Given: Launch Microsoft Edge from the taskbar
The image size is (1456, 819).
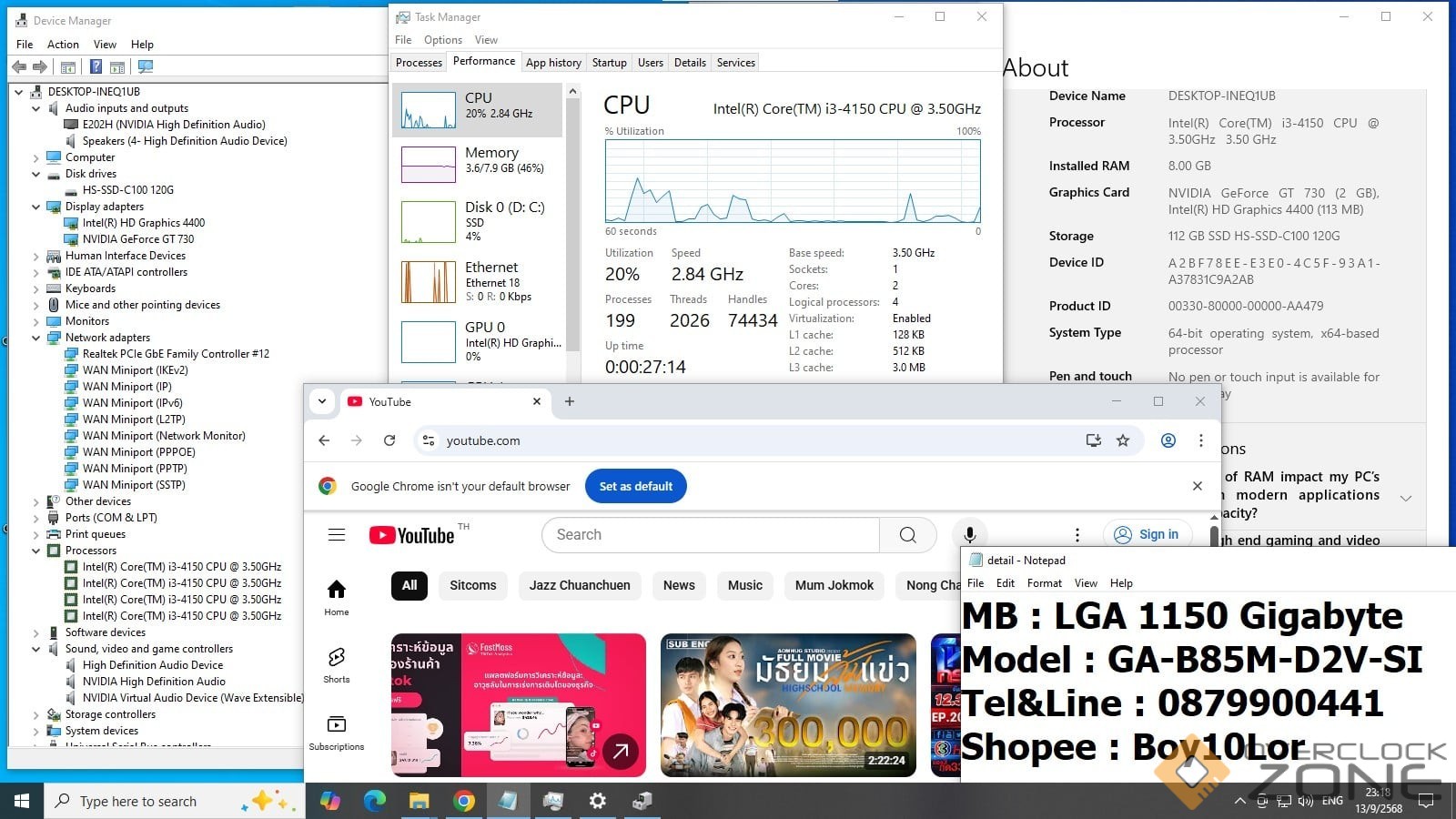Looking at the screenshot, I should (x=374, y=801).
